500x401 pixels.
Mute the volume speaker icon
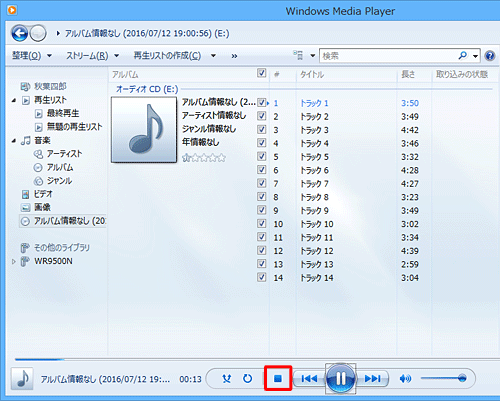(405, 379)
